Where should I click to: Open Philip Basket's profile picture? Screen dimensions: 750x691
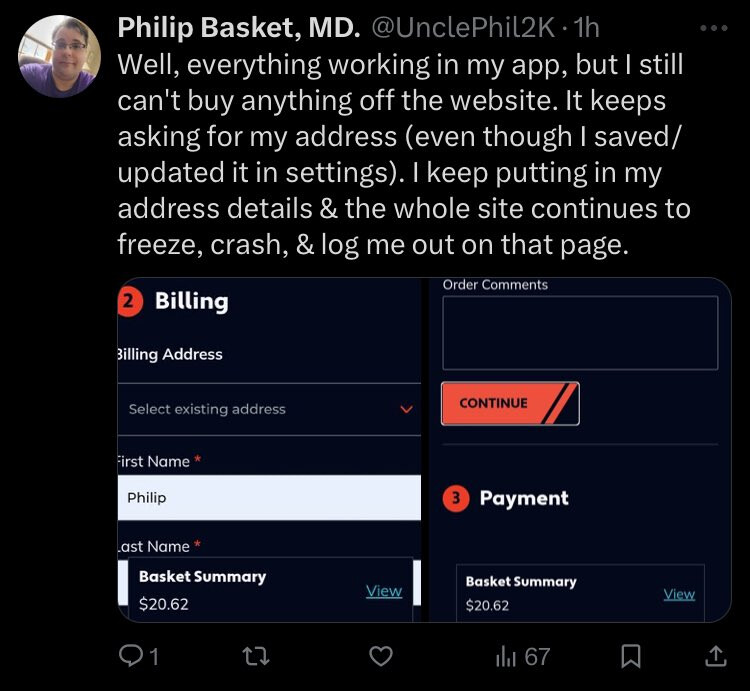click(59, 56)
